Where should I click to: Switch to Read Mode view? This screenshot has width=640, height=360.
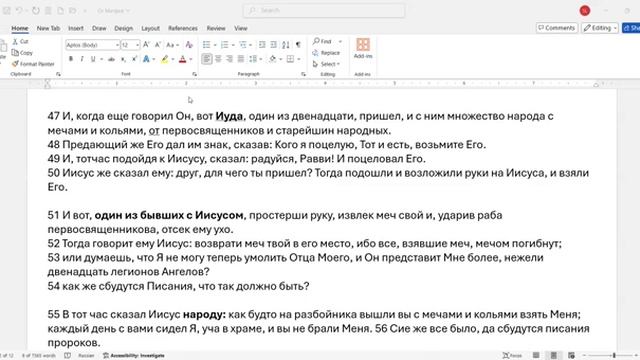(536, 356)
